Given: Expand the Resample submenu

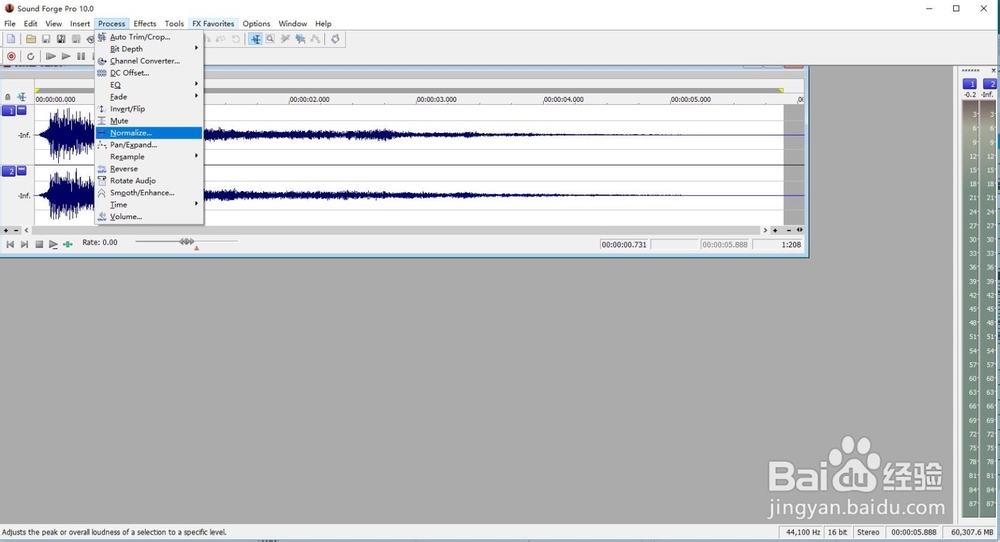Looking at the screenshot, I should click(149, 157).
